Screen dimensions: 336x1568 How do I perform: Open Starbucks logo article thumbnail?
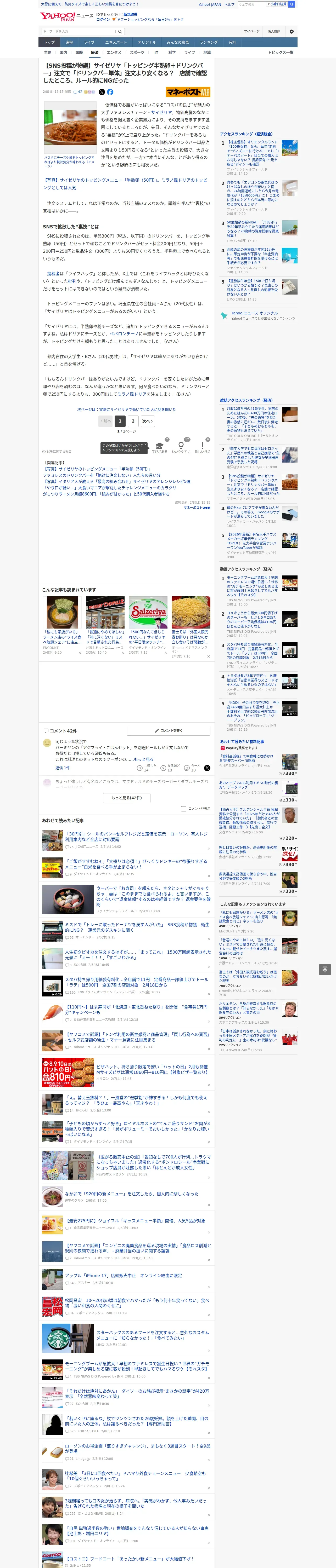point(68,1339)
